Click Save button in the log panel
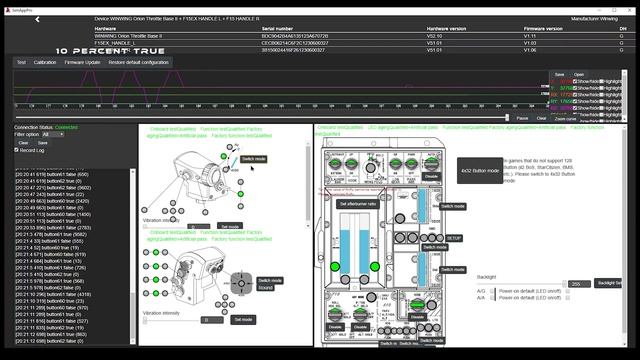 click(x=42, y=143)
